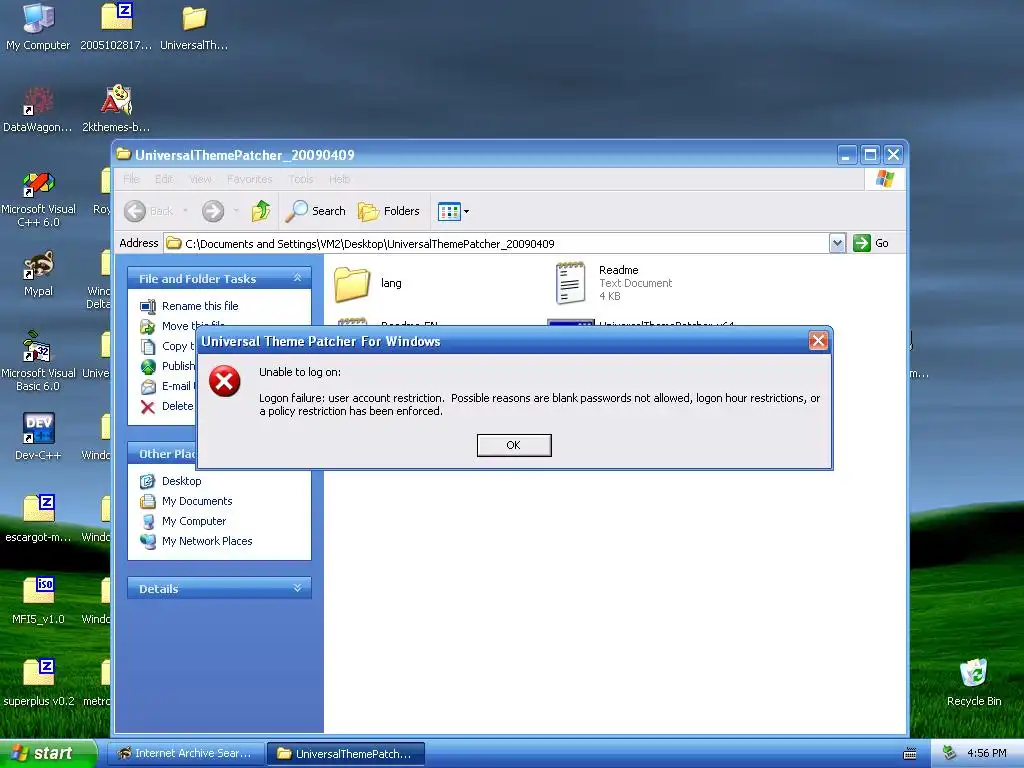Open My Network Places link
1024x768 pixels.
[x=207, y=541]
